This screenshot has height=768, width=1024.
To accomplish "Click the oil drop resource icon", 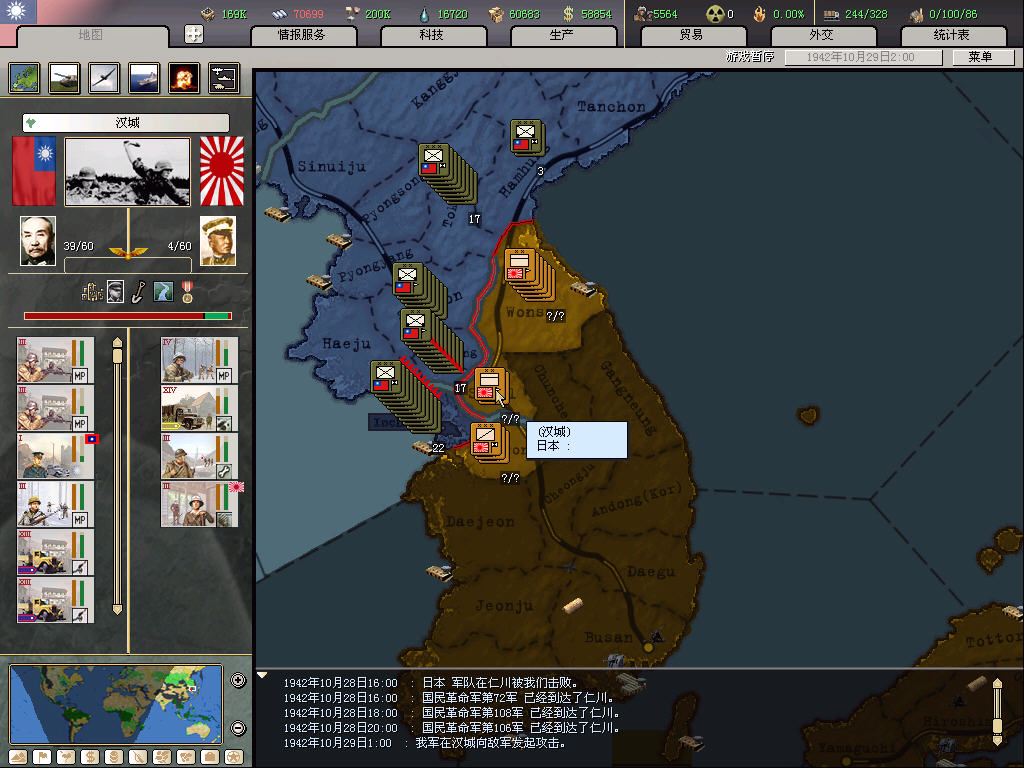I will [425, 14].
